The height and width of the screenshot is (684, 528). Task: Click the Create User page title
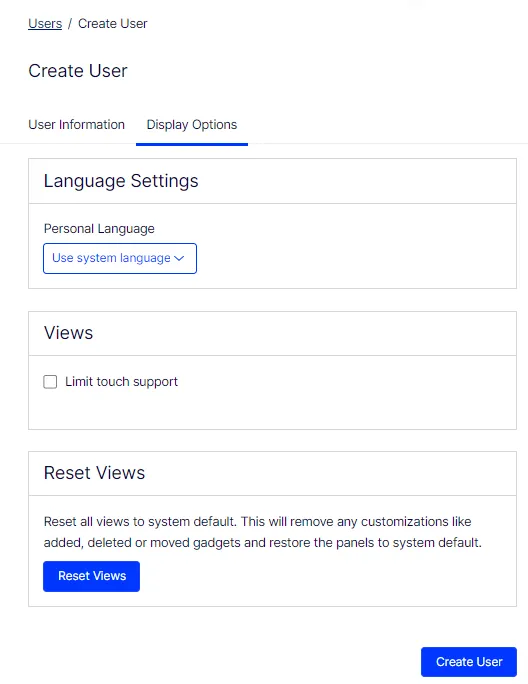coord(78,71)
